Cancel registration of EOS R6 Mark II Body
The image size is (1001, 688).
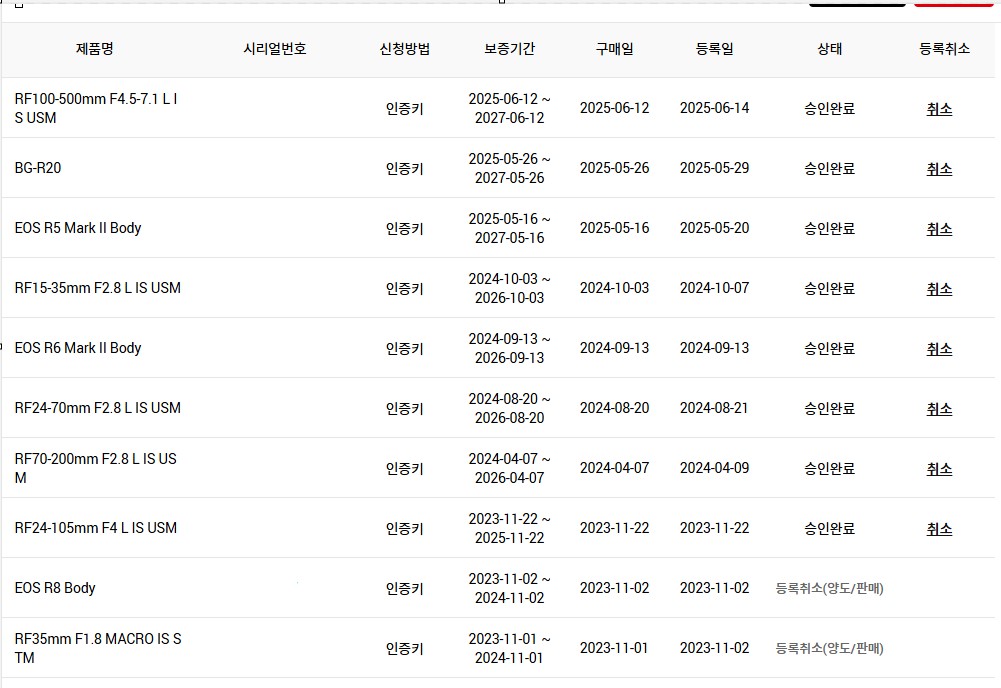coord(938,348)
